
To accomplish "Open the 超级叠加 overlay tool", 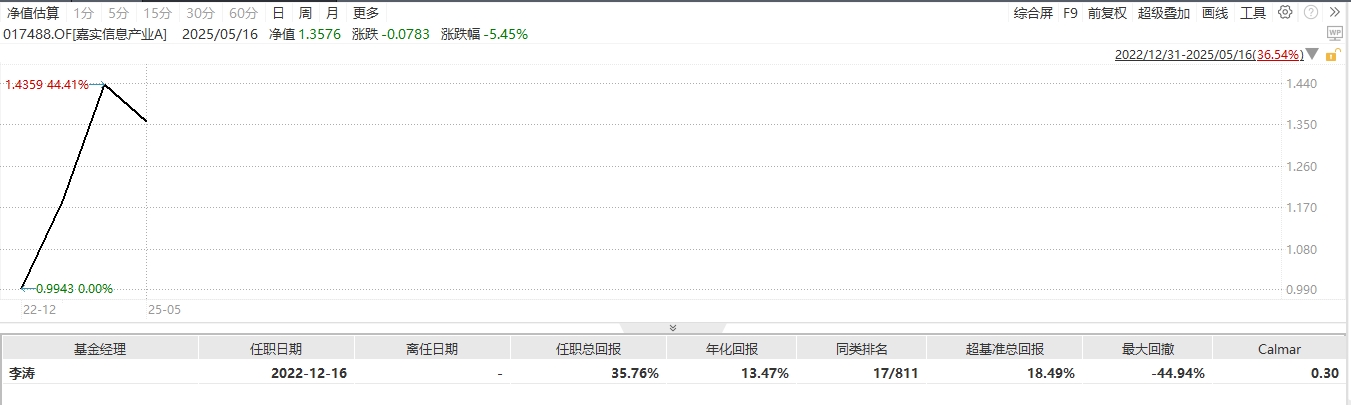I will (x=1164, y=13).
